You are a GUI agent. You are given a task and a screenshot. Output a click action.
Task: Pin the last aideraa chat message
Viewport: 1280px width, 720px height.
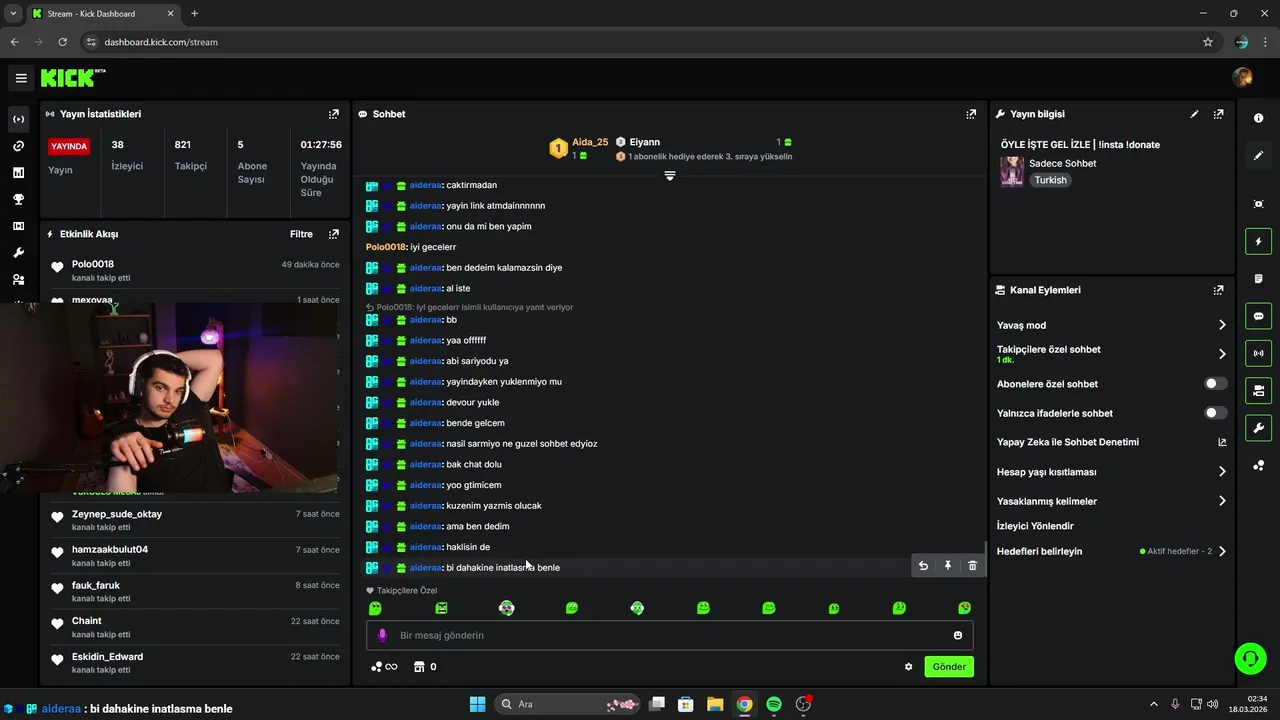pos(948,566)
